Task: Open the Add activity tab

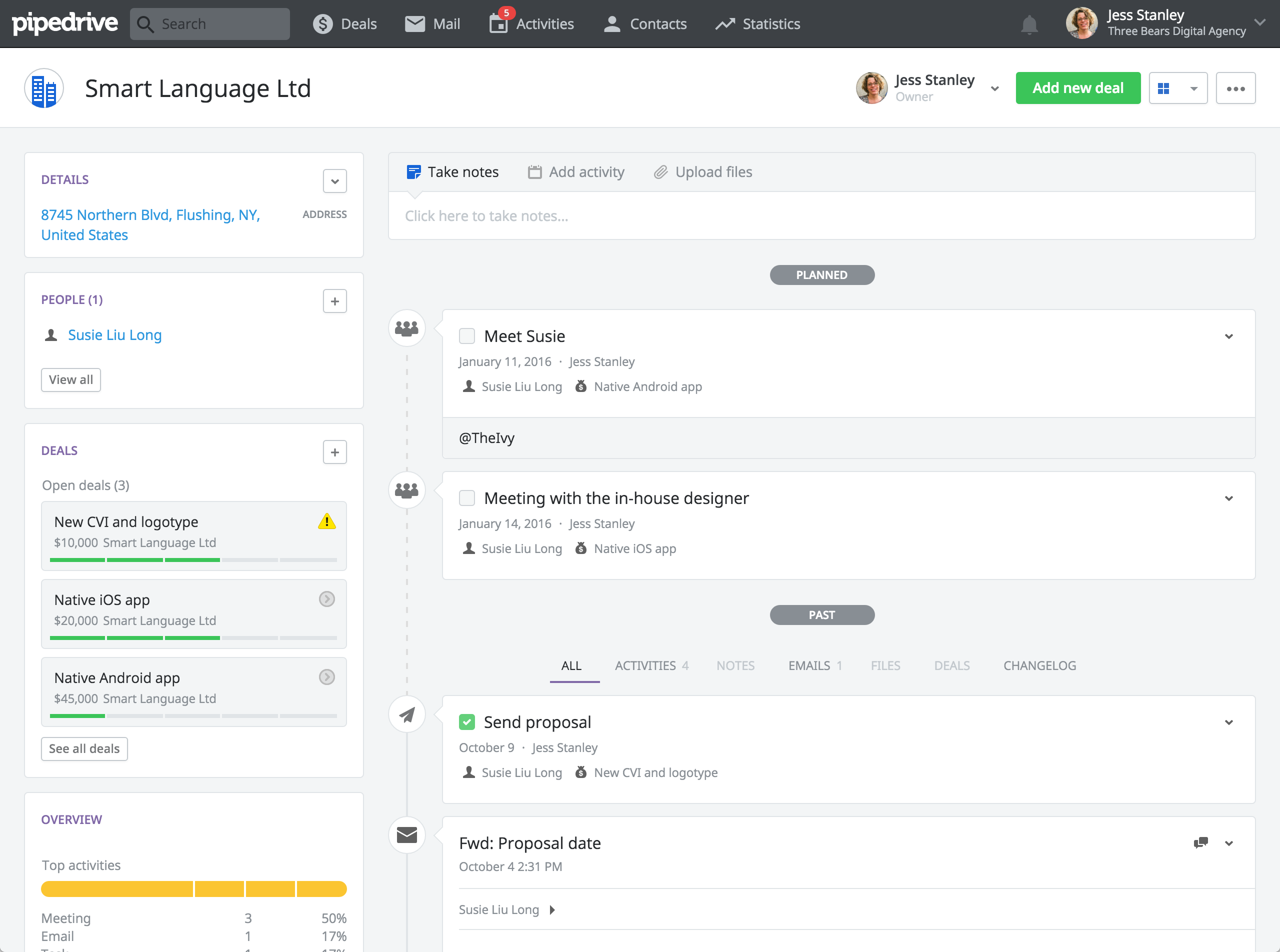Action: pos(576,172)
